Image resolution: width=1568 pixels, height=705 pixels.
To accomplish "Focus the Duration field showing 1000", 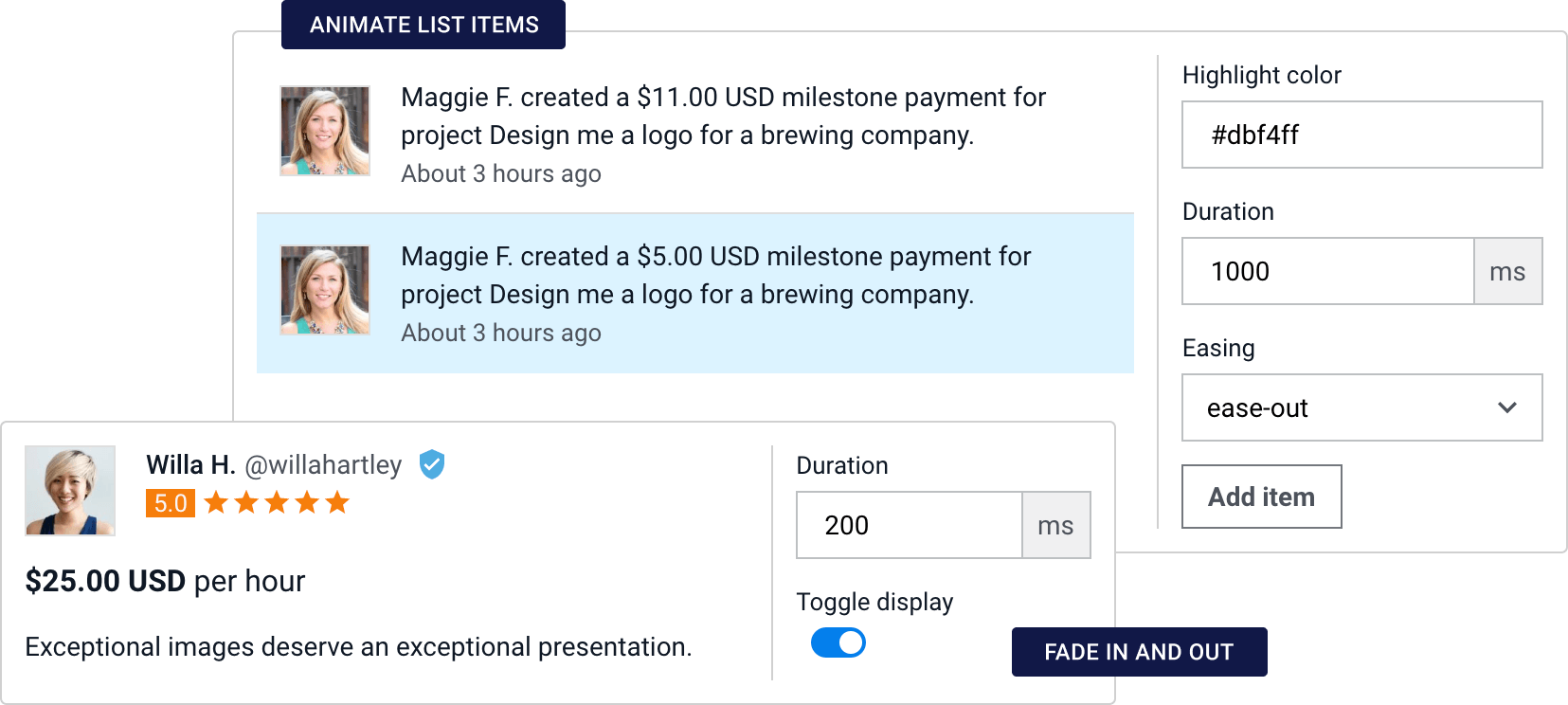I will click(1328, 271).
